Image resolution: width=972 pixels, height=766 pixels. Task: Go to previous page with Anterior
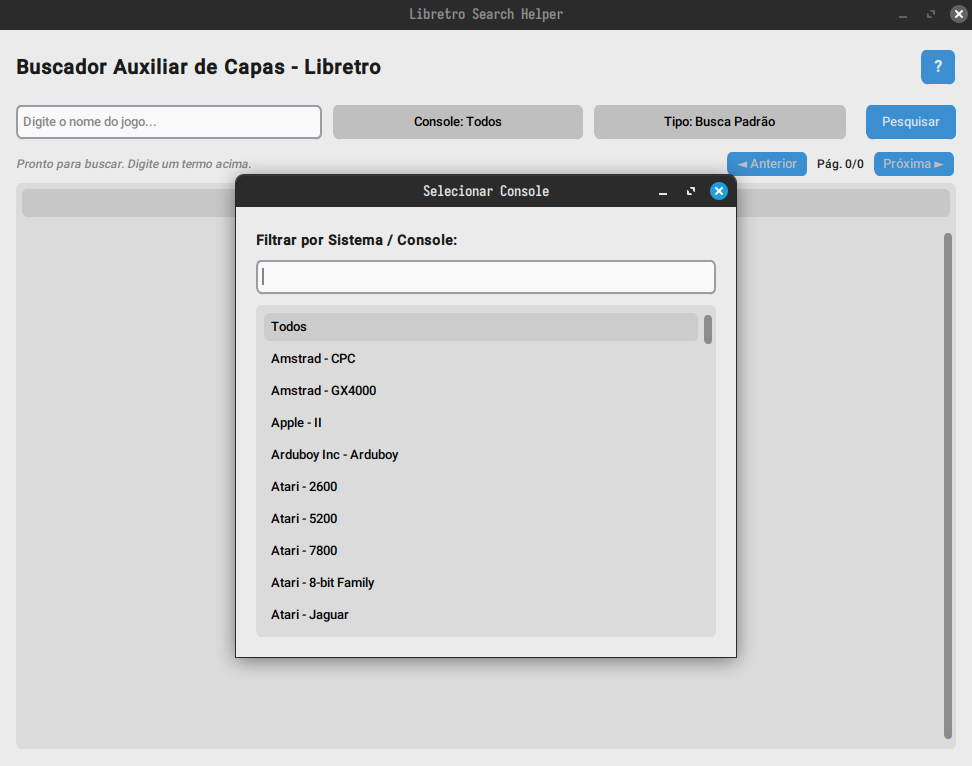tap(767, 164)
